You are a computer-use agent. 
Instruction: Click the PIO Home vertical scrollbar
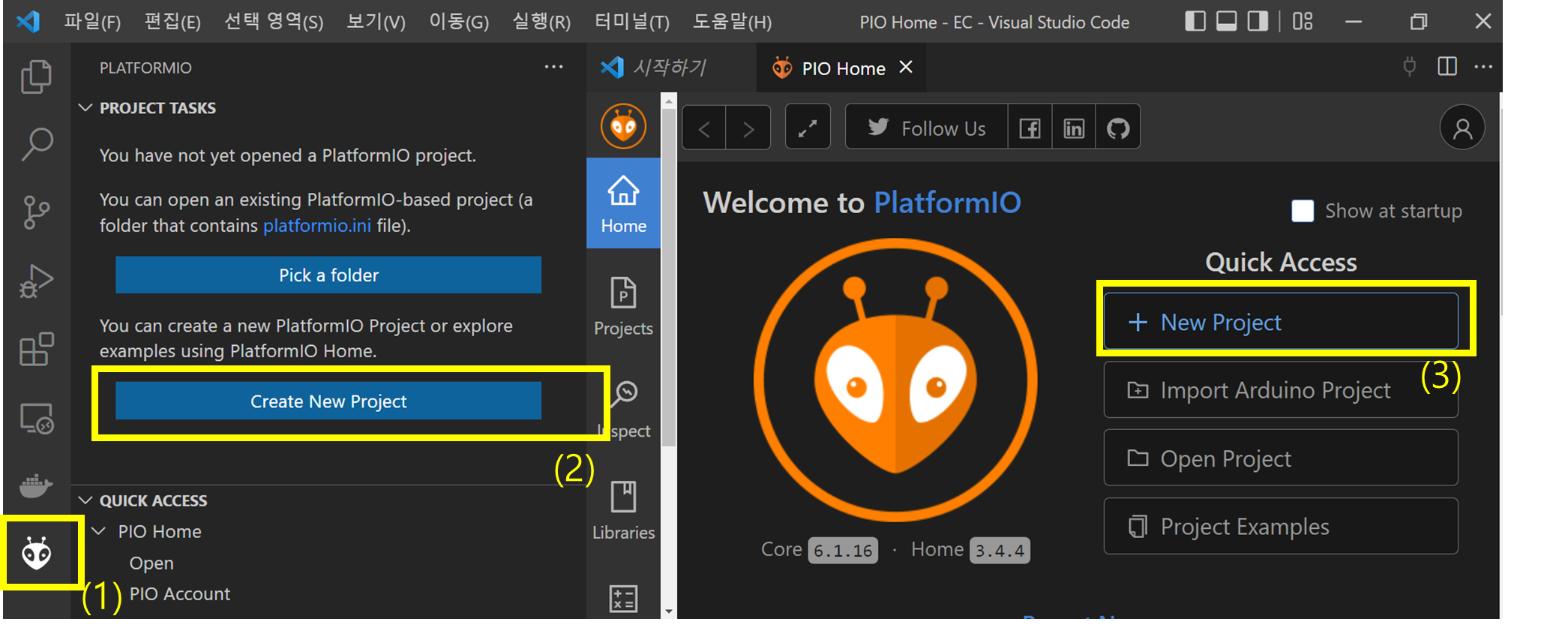point(668,300)
